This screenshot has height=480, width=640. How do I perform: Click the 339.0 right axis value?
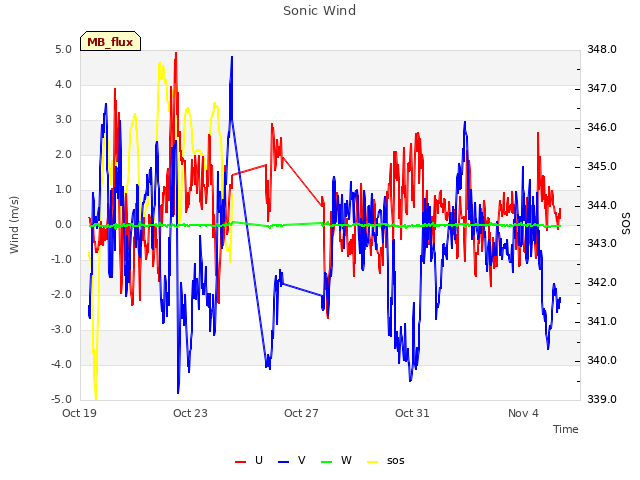click(602, 399)
